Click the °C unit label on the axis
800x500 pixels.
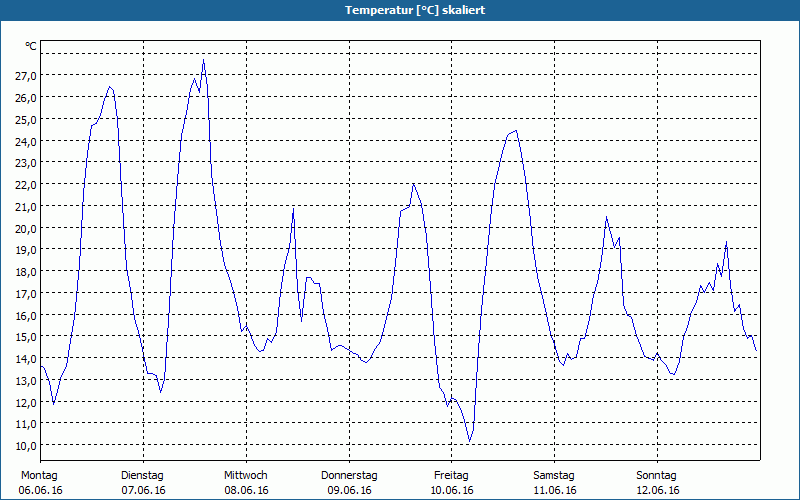(31, 46)
